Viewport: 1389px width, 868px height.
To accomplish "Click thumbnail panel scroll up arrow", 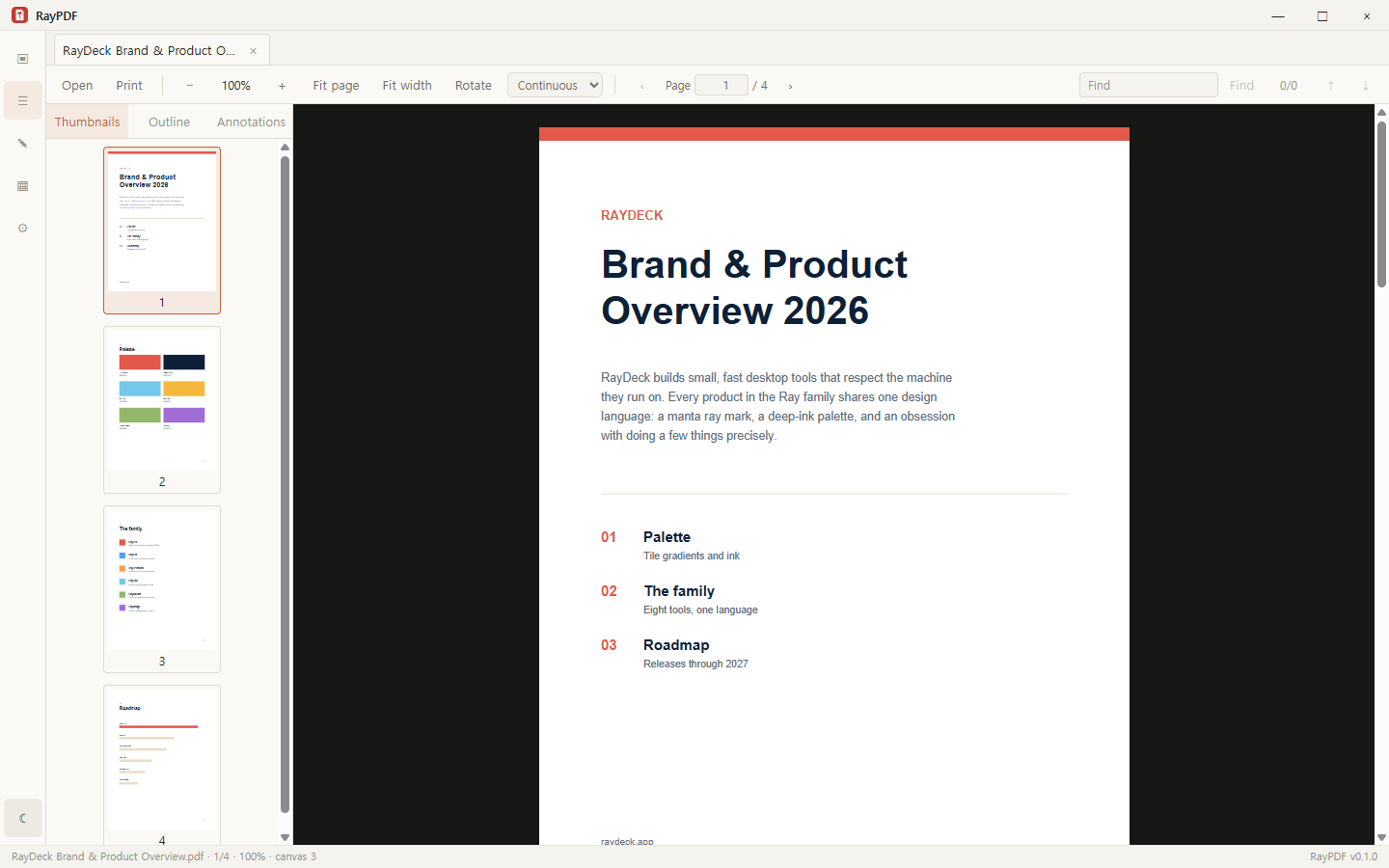I will (285, 148).
